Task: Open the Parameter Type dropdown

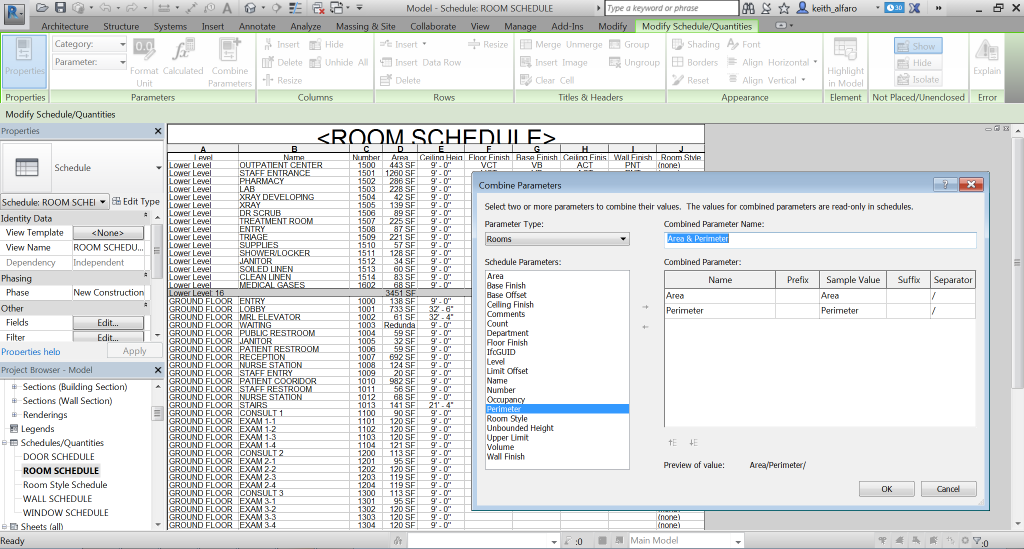Action: (x=557, y=239)
